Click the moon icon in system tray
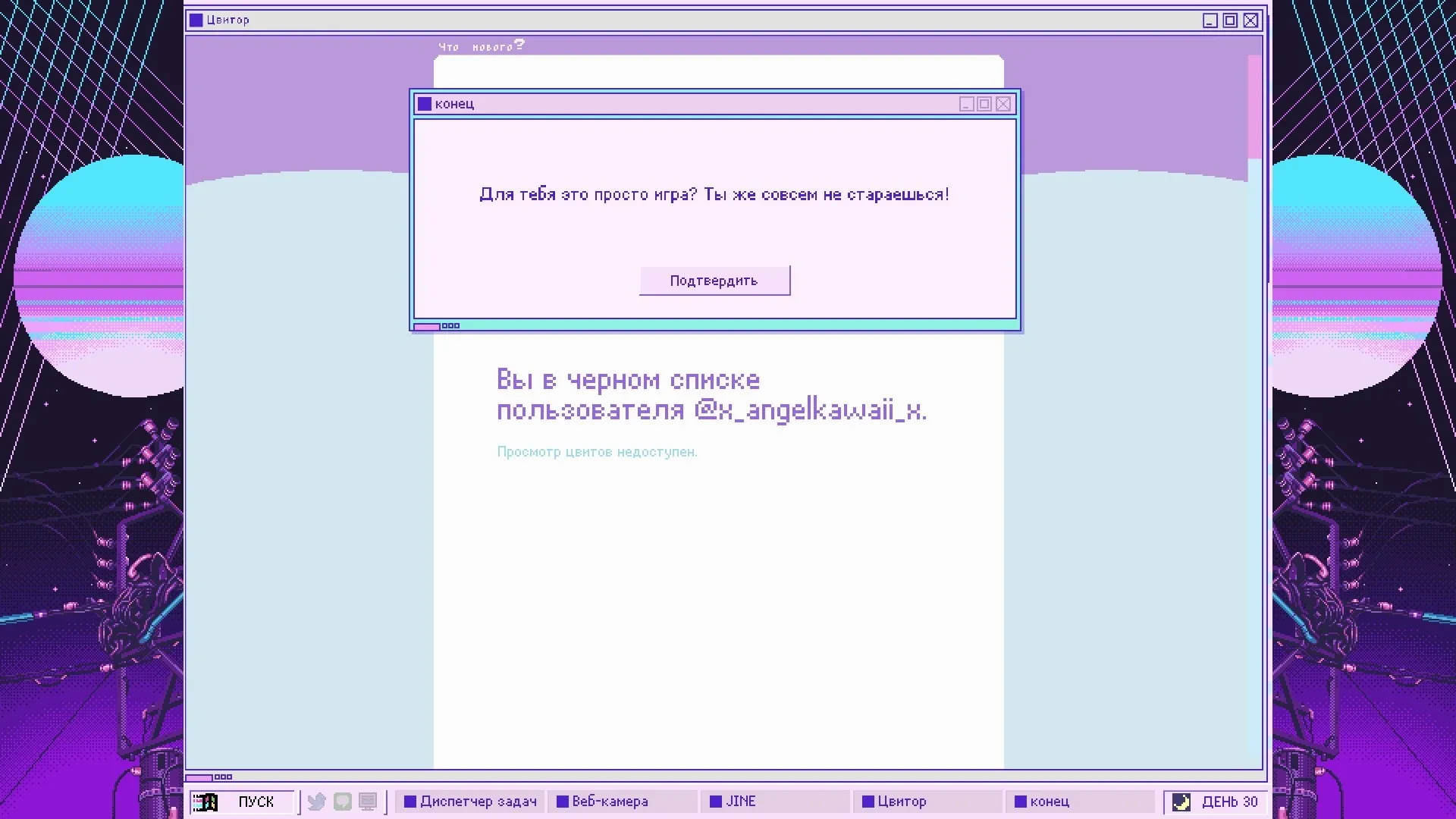 1181,802
